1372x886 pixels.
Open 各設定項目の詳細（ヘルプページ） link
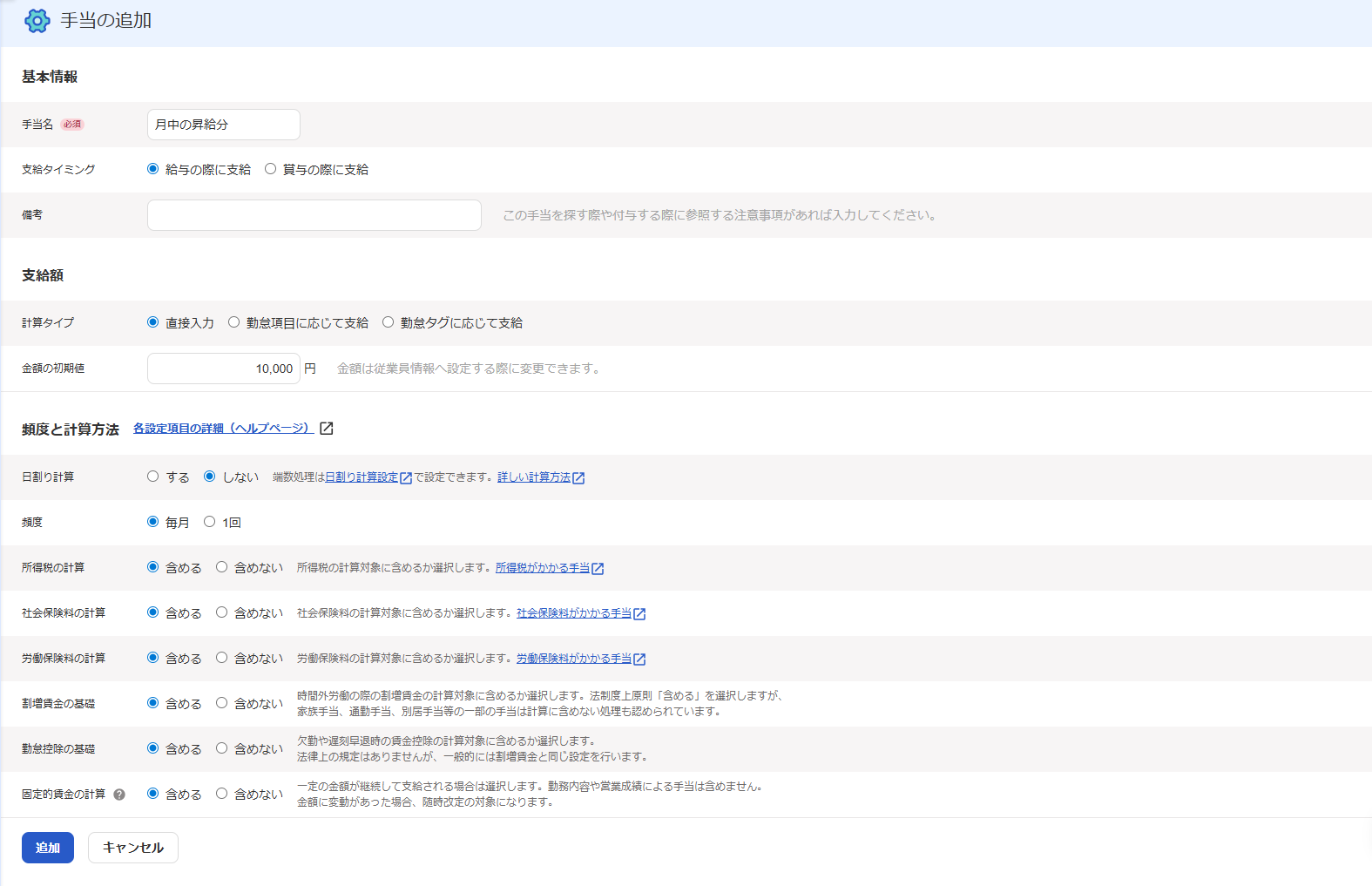tap(223, 429)
